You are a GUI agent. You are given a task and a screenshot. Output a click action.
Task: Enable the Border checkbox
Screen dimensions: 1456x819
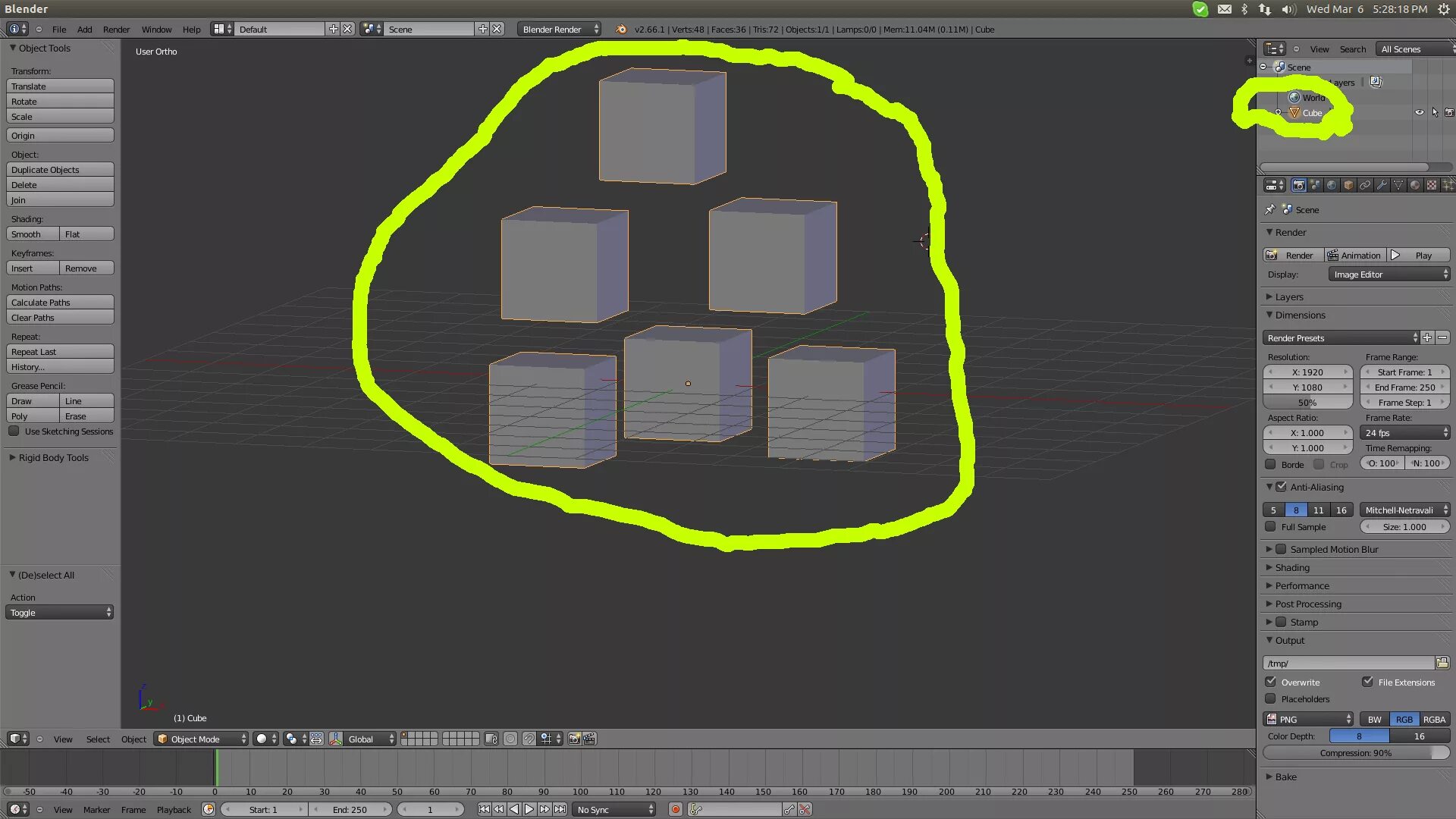point(1270,464)
